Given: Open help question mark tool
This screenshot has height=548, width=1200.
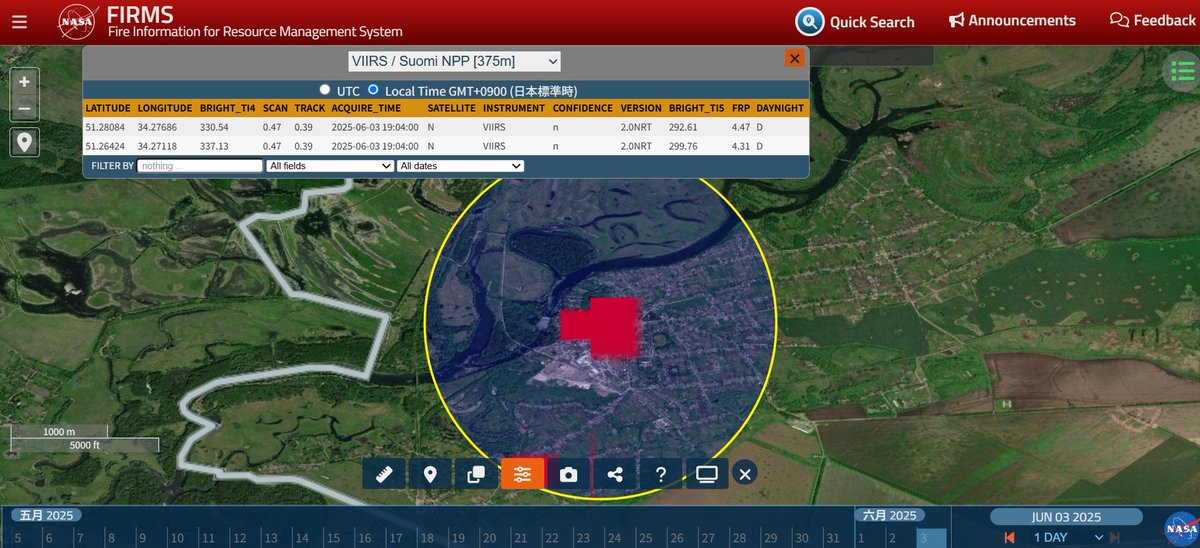Looking at the screenshot, I should (x=661, y=474).
